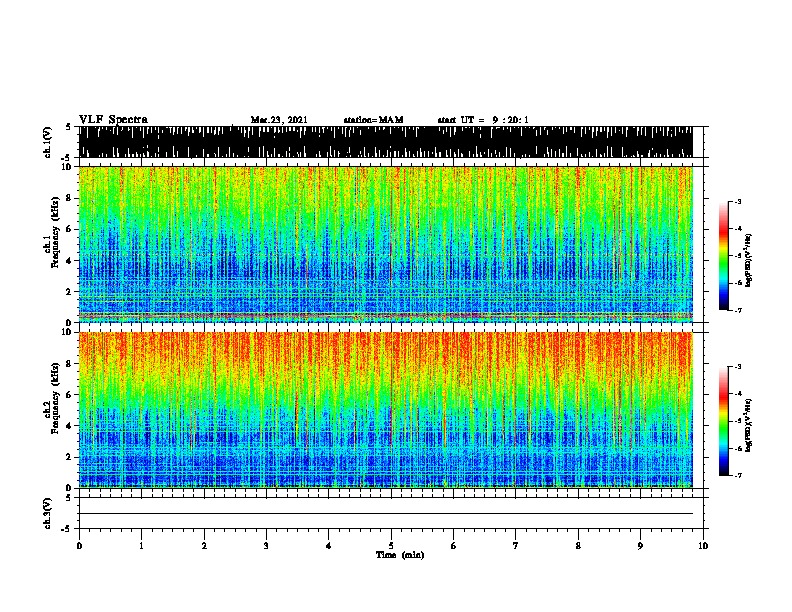
Task: Click the "ch.3(V)" axis label
Action: click(47, 513)
